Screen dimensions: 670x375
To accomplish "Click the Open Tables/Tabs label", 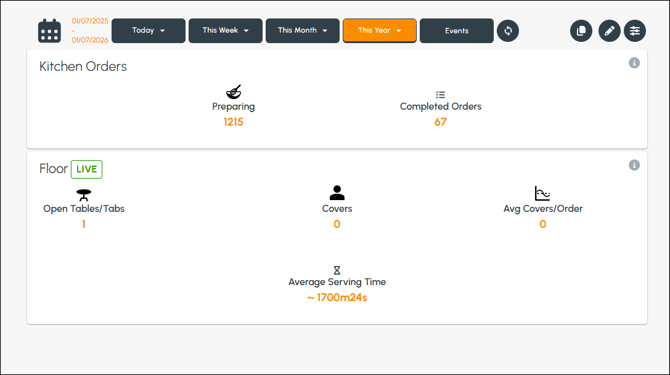I will tap(84, 209).
